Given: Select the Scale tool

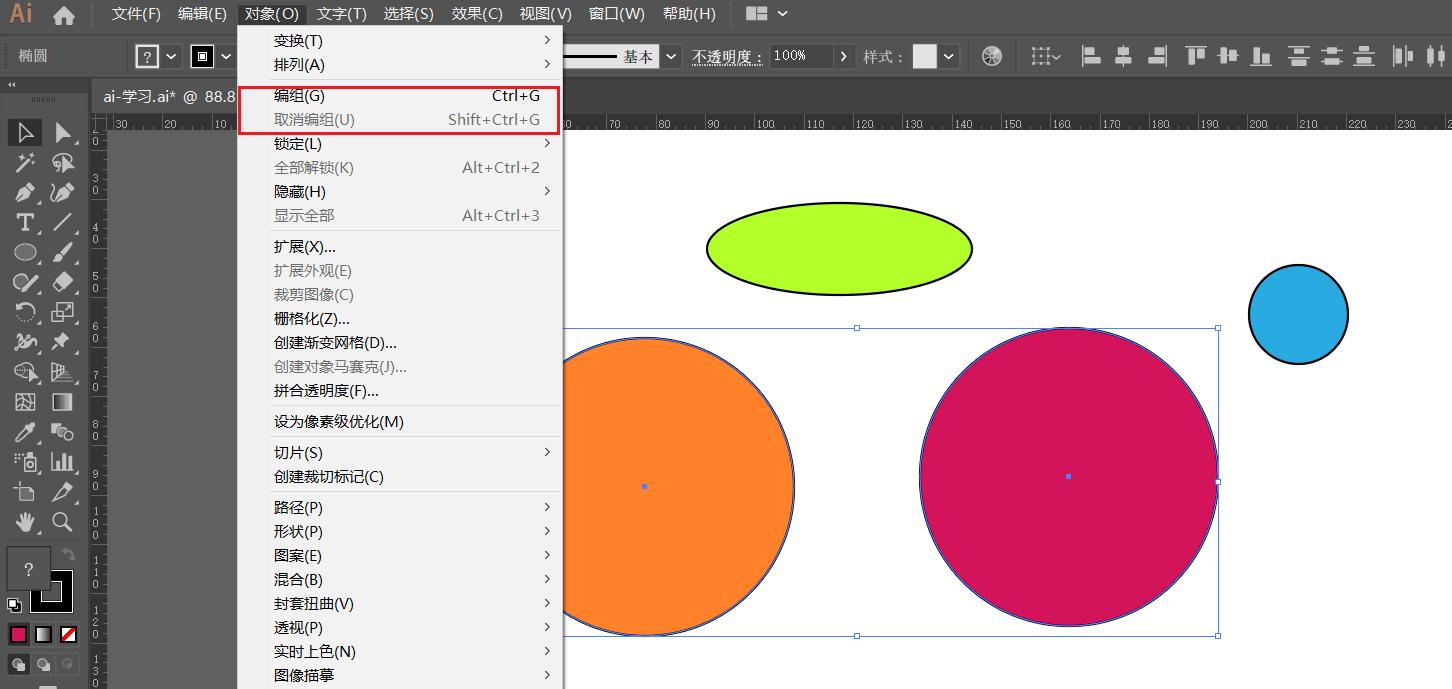Looking at the screenshot, I should pyautogui.click(x=63, y=312).
